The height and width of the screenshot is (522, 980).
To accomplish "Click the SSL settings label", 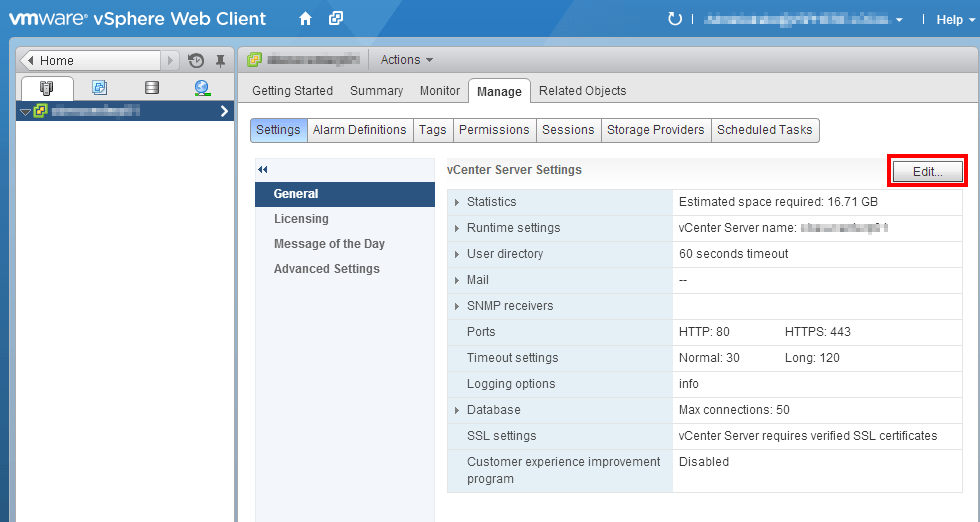I will [x=501, y=436].
